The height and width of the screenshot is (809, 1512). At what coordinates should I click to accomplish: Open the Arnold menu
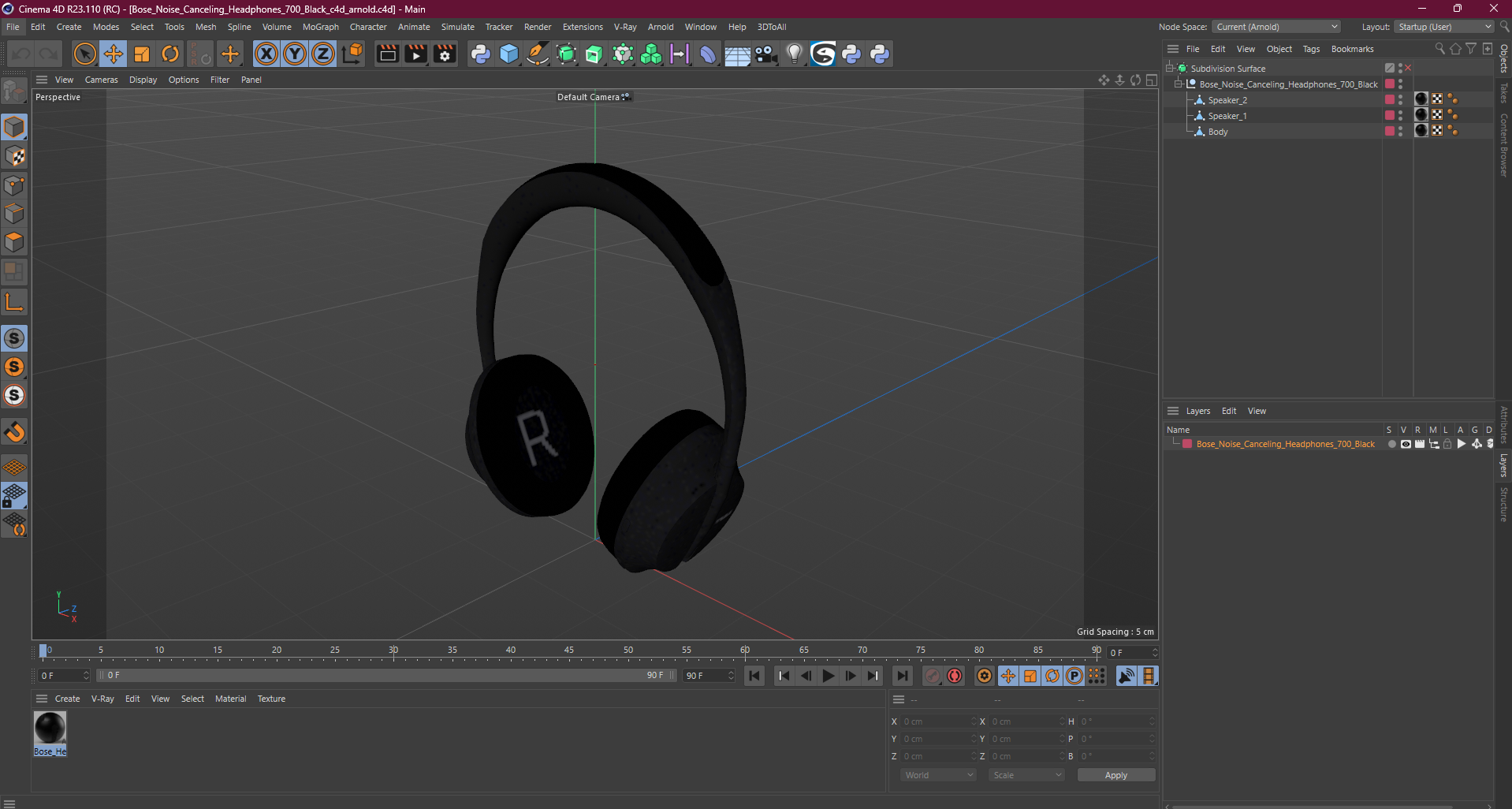(x=661, y=27)
